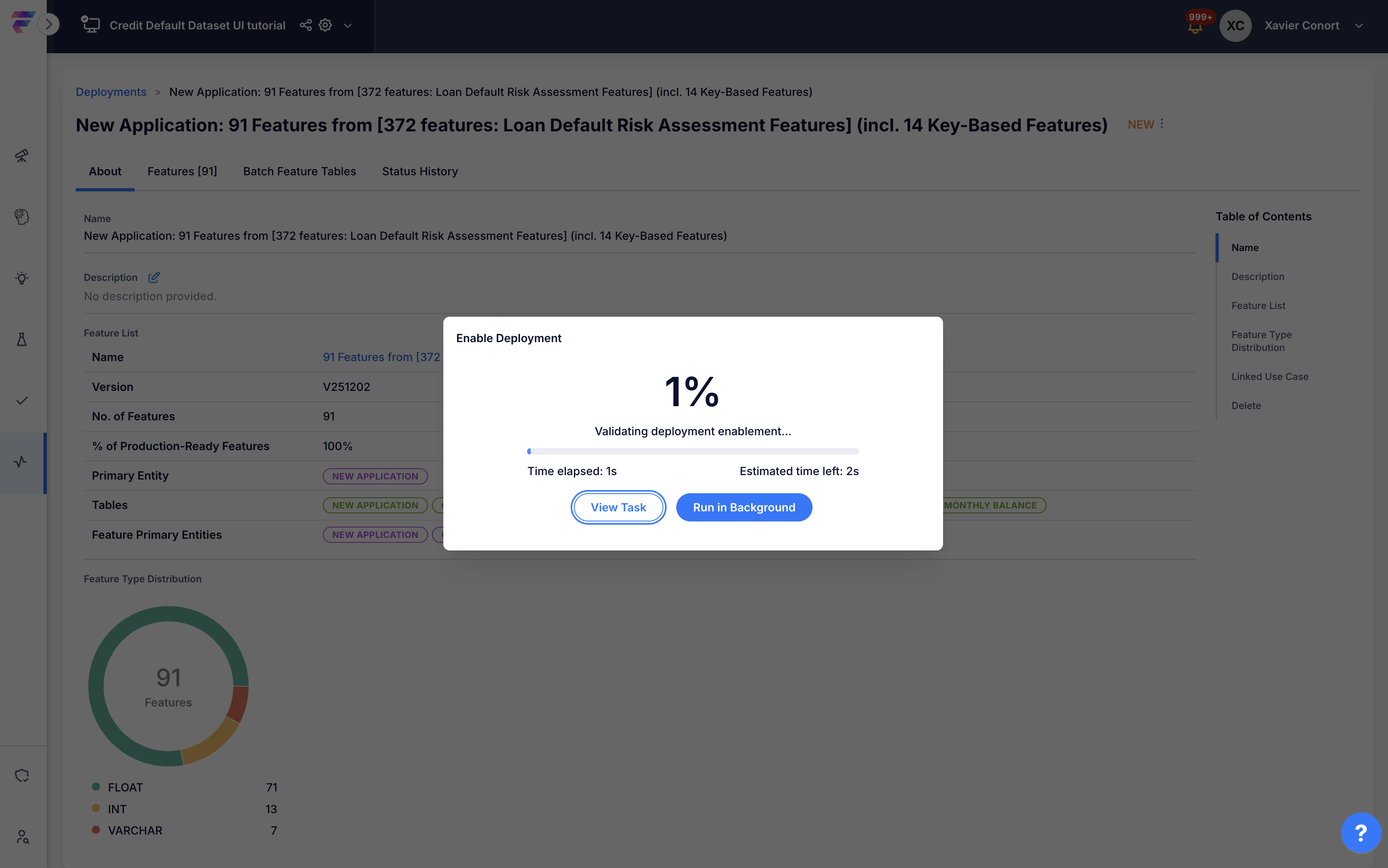Screen dimensions: 1388x868
Task: Expand the catalog selector chevron
Action: 348,26
